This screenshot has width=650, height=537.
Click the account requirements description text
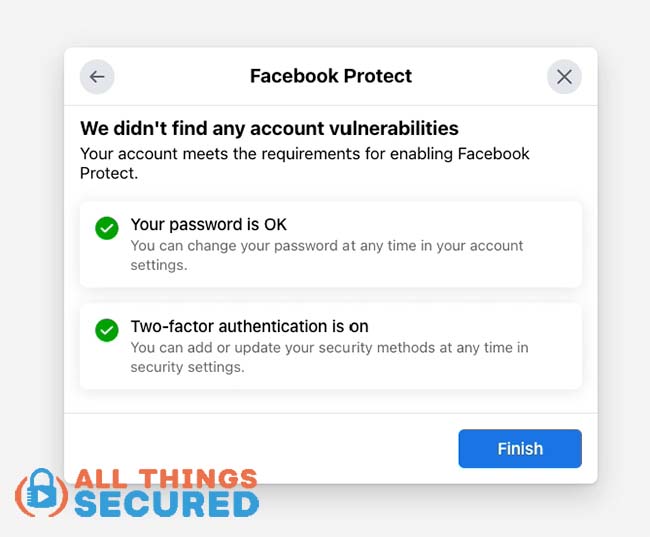(x=305, y=163)
